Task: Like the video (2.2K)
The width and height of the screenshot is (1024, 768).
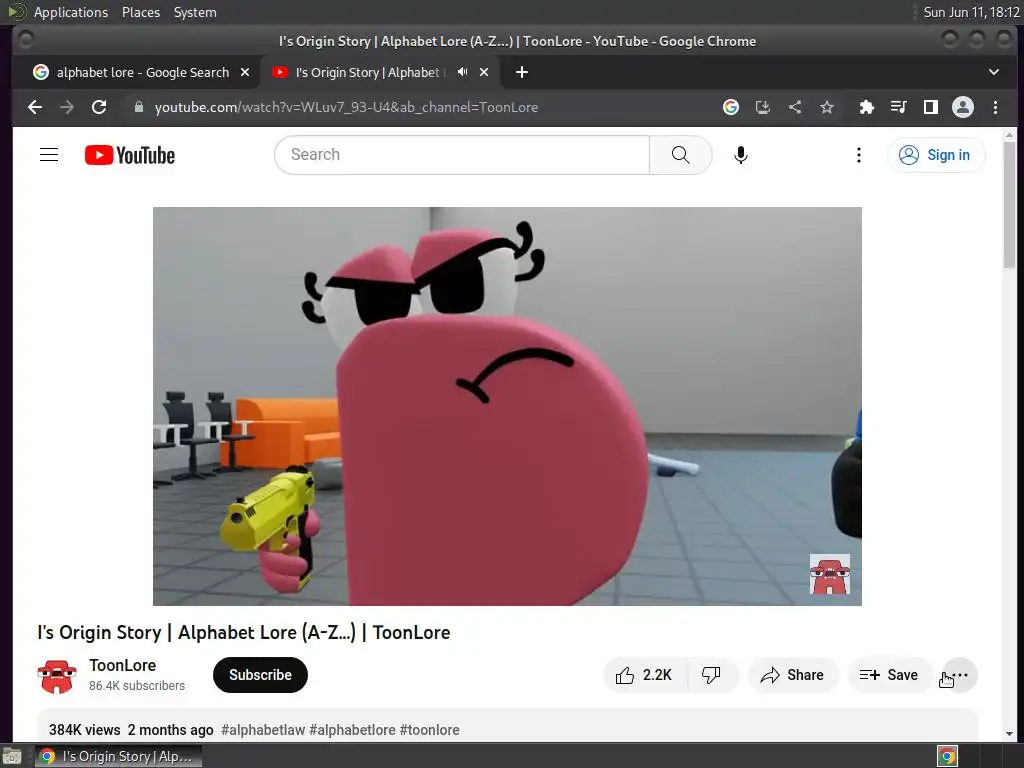Action: [x=645, y=675]
